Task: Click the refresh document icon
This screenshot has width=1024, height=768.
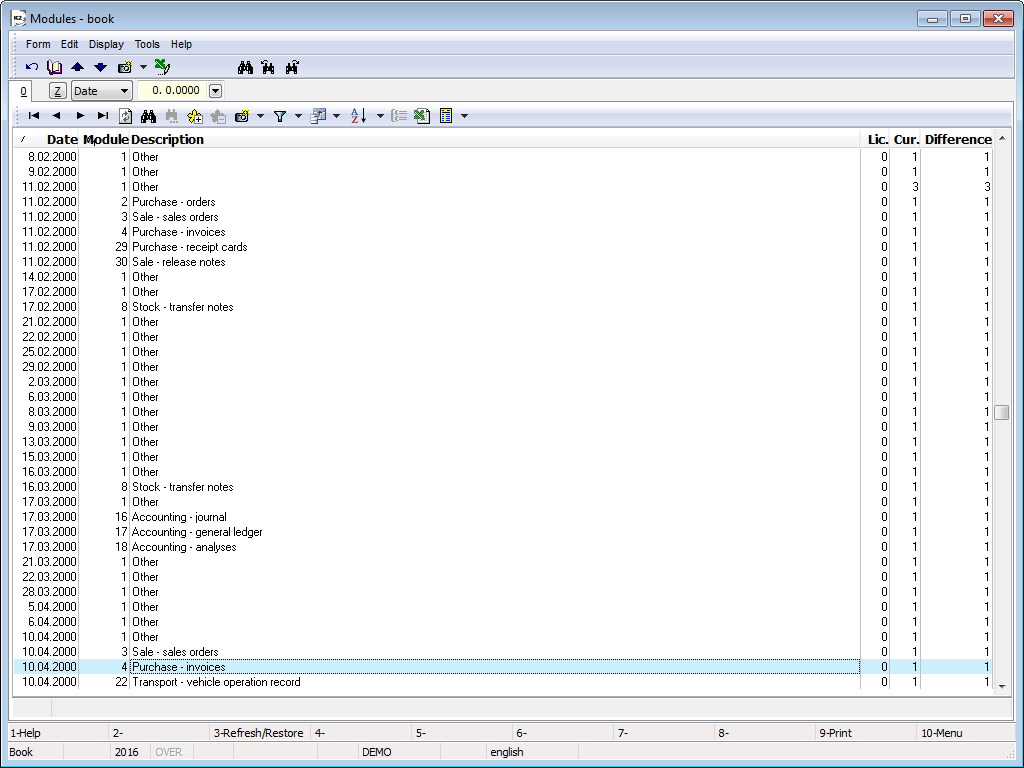Action: (125, 116)
